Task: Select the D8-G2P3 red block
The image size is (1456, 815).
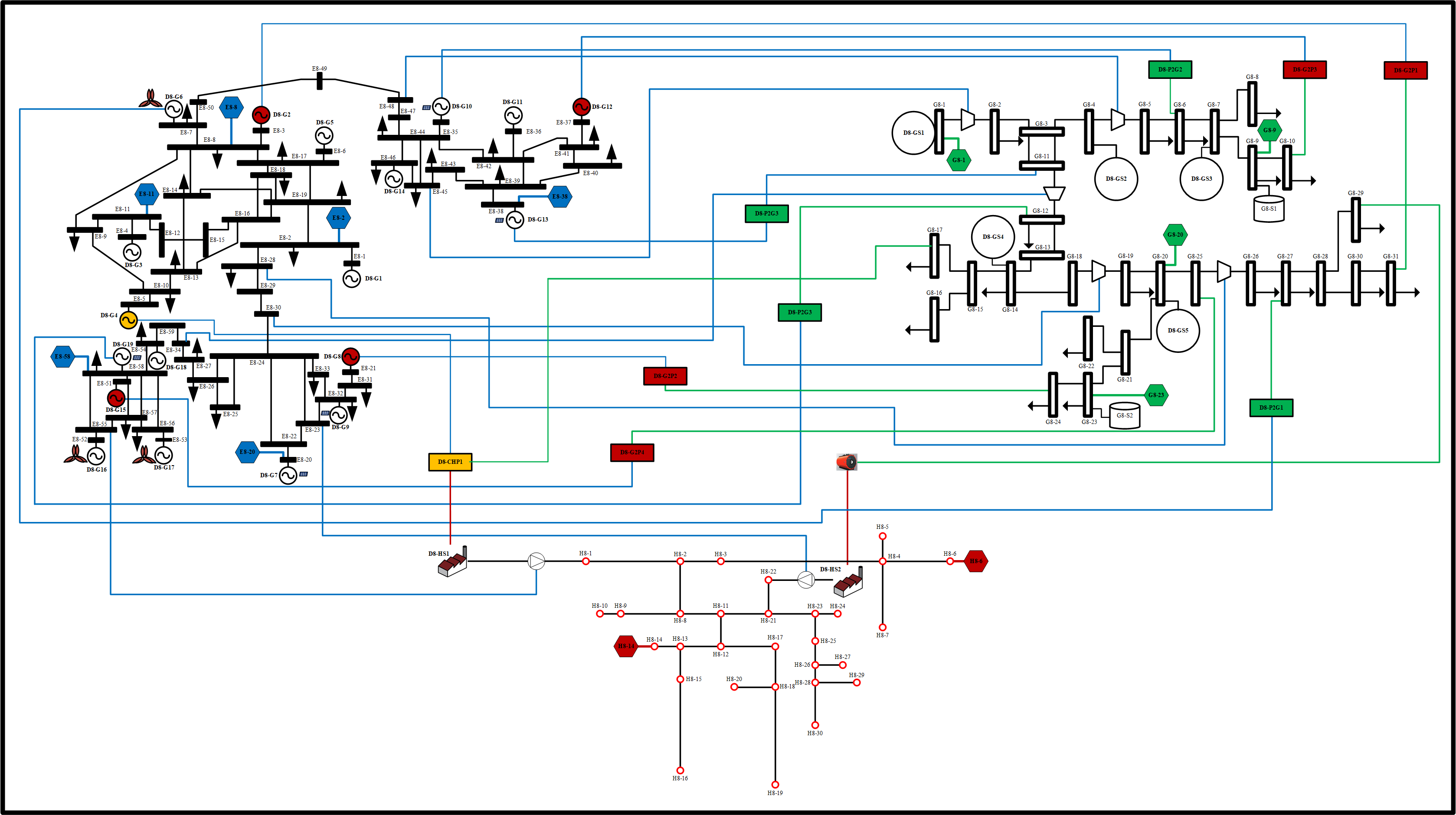Action: click(1305, 69)
